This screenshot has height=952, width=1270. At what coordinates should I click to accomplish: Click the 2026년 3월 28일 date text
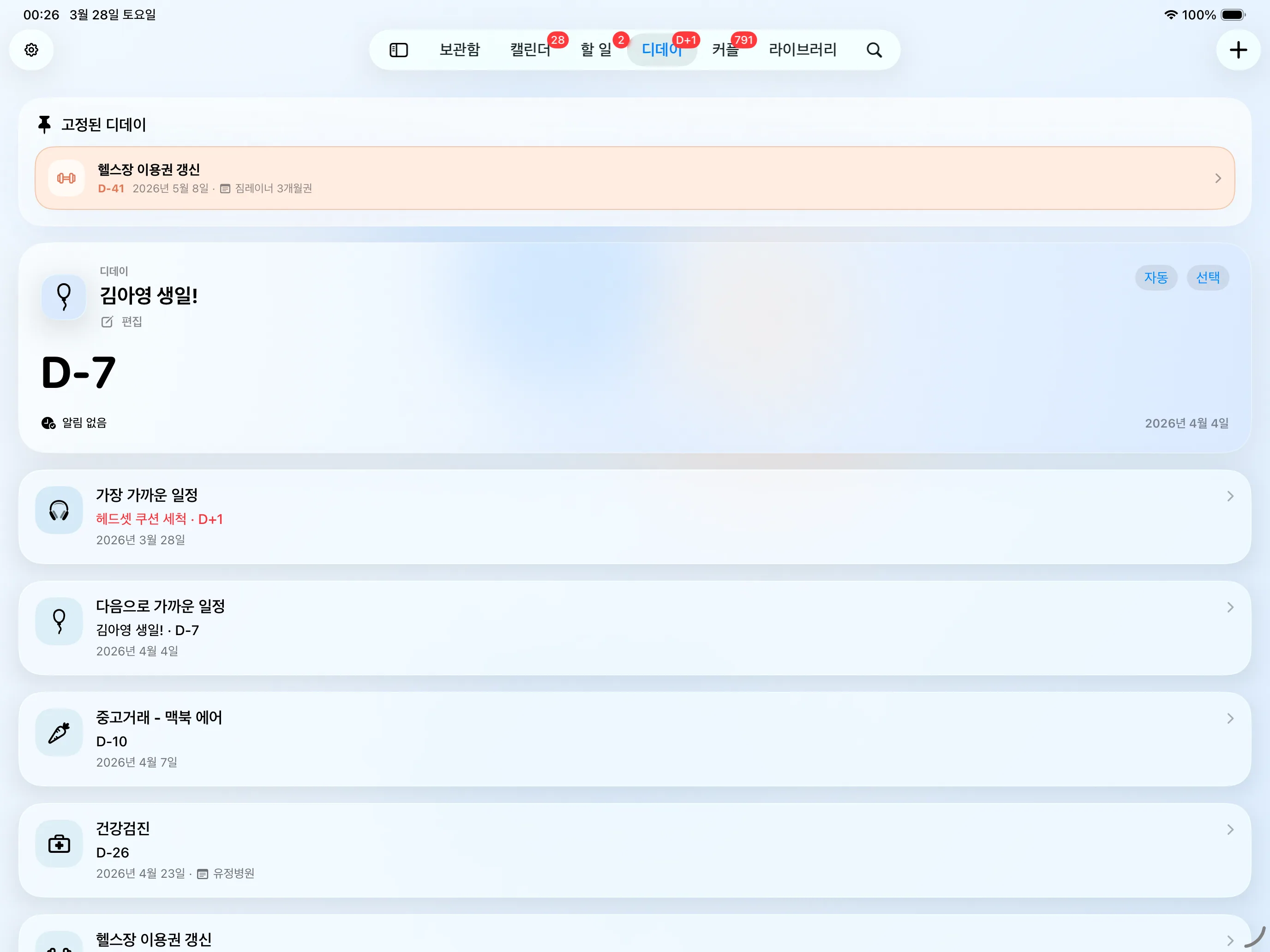(140, 541)
